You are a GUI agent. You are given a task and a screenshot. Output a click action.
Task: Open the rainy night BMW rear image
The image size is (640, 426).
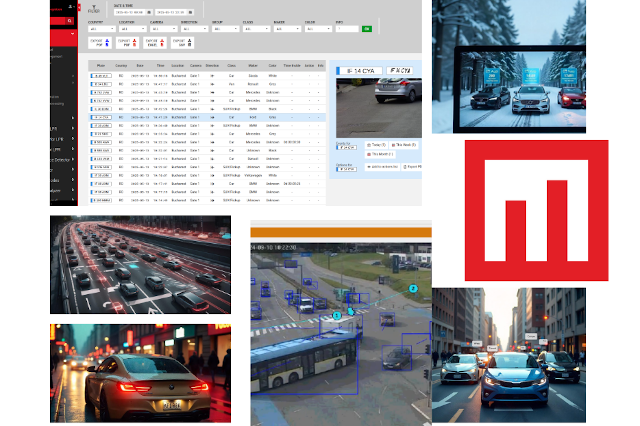pyautogui.click(x=140, y=373)
